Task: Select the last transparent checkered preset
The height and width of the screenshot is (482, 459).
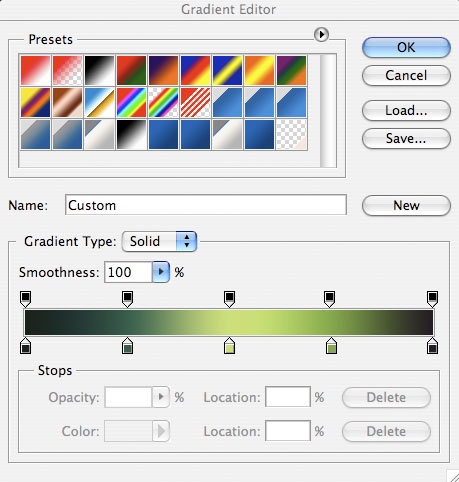Action: (x=291, y=134)
